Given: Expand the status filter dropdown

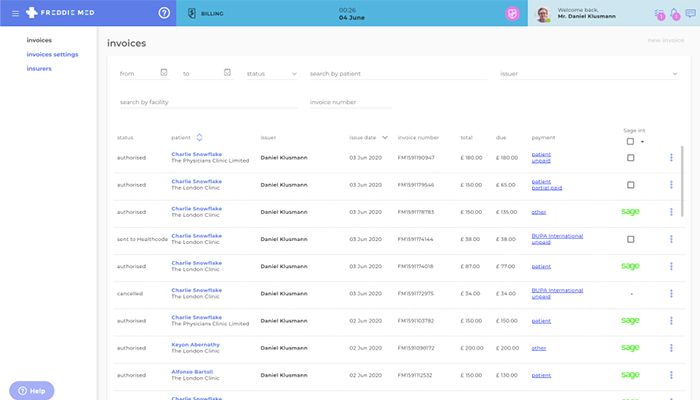Looking at the screenshot, I should click(271, 74).
